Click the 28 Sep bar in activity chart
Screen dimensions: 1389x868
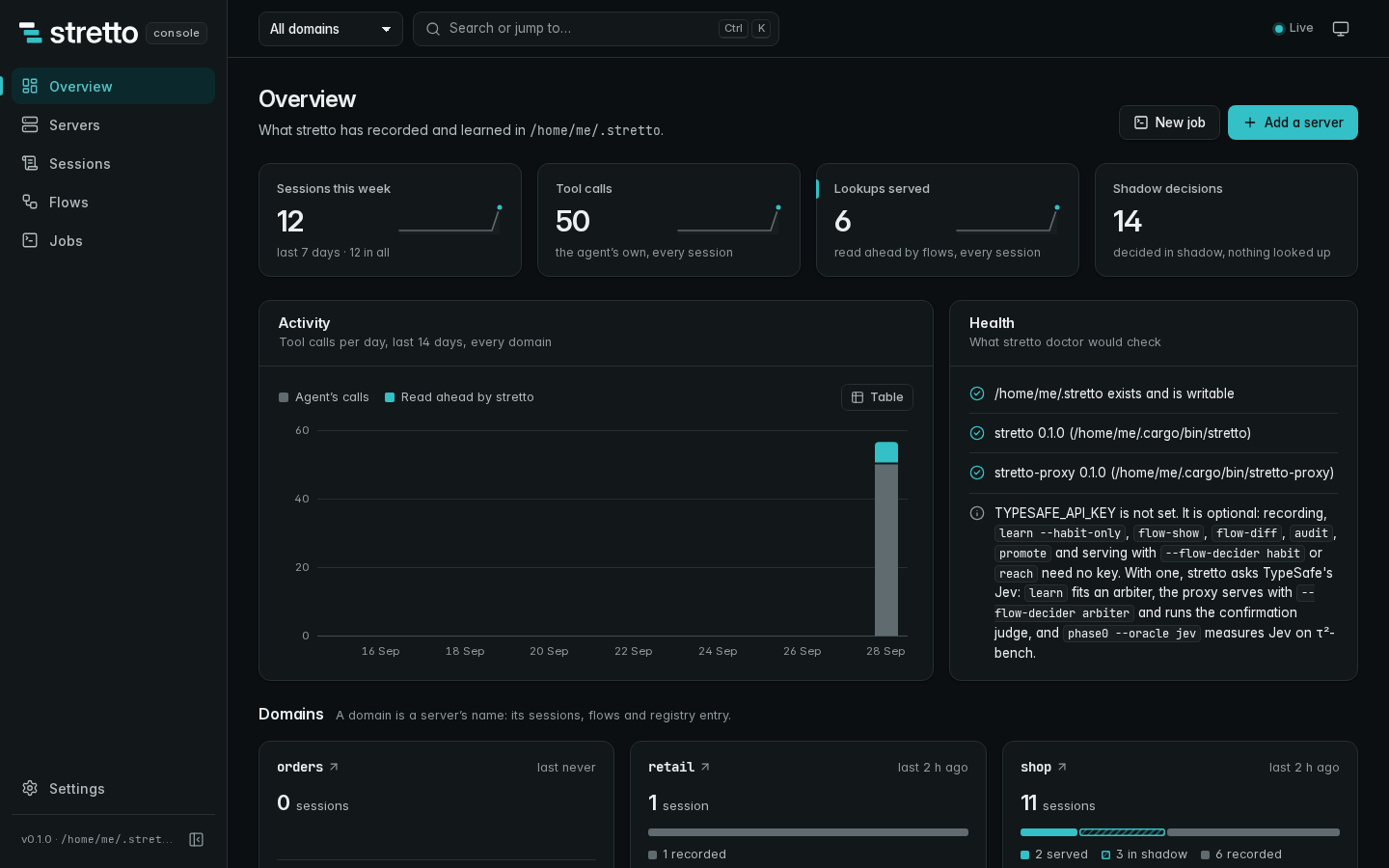(x=886, y=539)
